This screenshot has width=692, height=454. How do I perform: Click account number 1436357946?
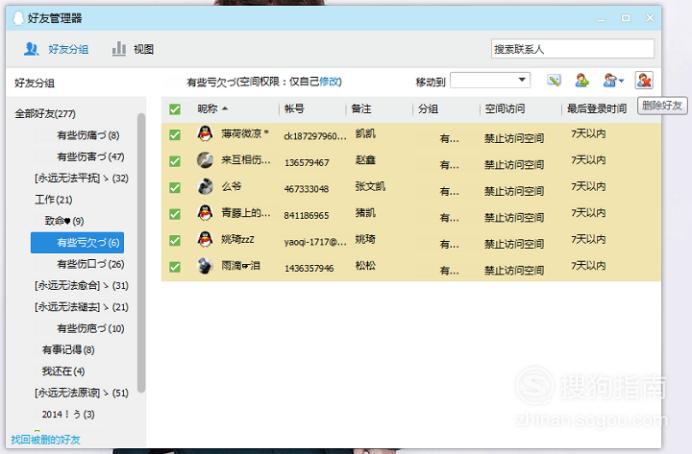[309, 268]
